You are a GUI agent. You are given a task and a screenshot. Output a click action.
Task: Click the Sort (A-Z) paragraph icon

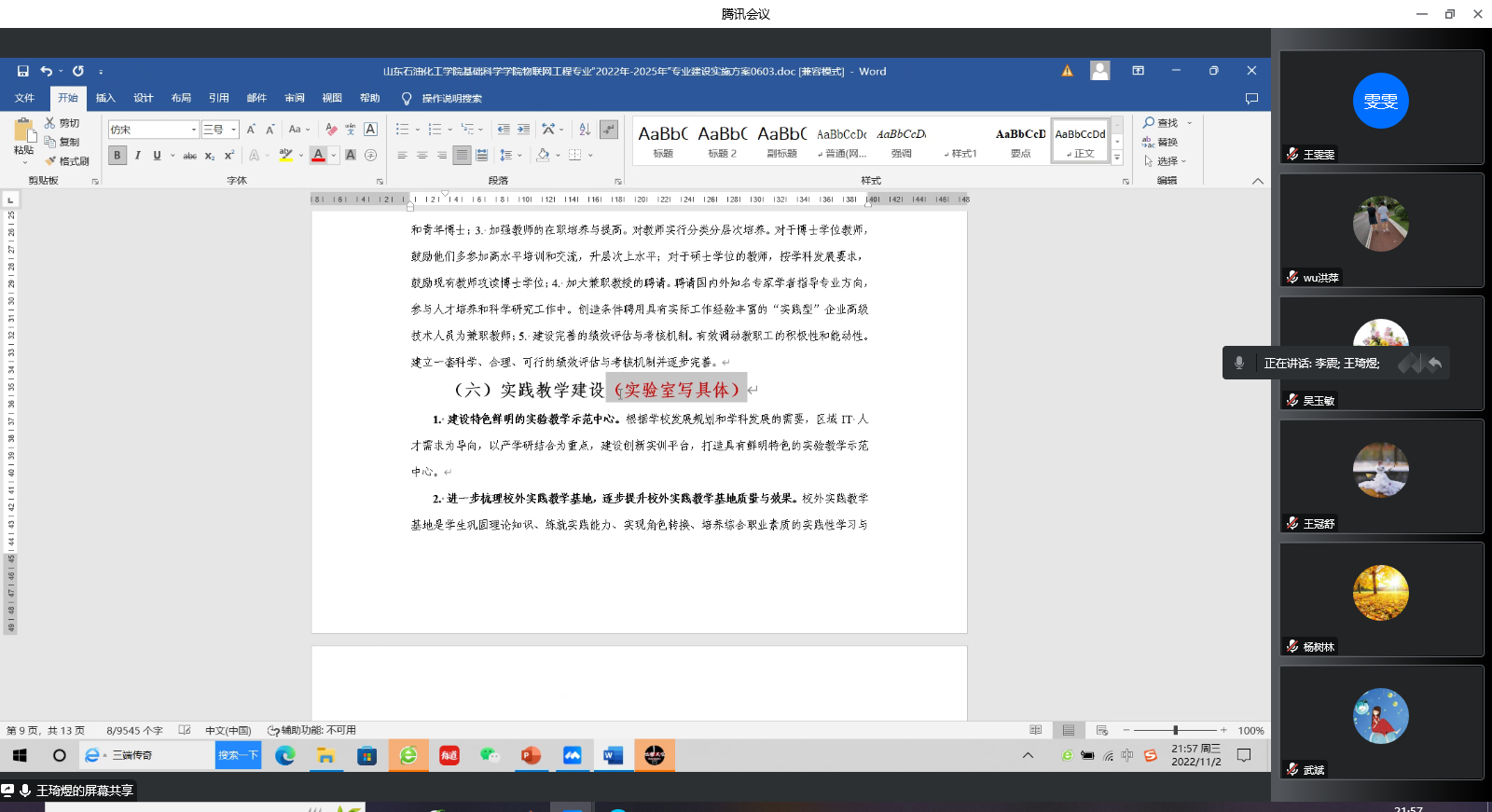pos(585,130)
